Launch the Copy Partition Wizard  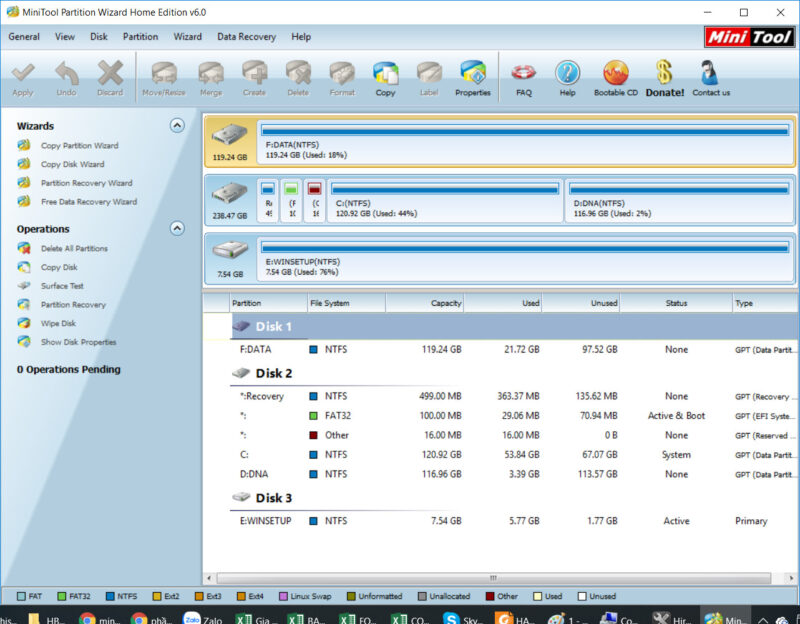[x=79, y=146]
